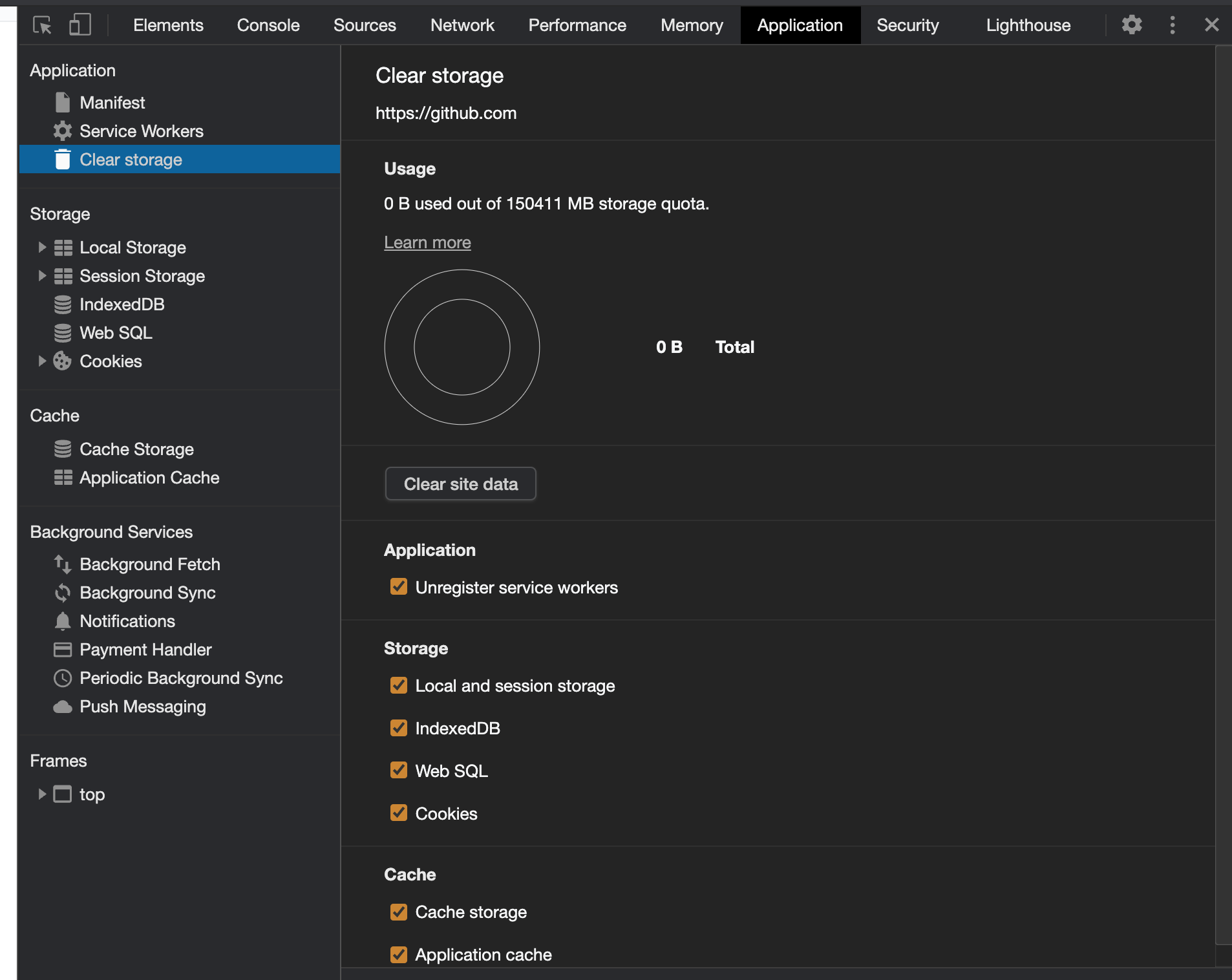Screen dimensions: 1232x980
Task: Select Notifications under Background Services
Action: tap(180, 621)
